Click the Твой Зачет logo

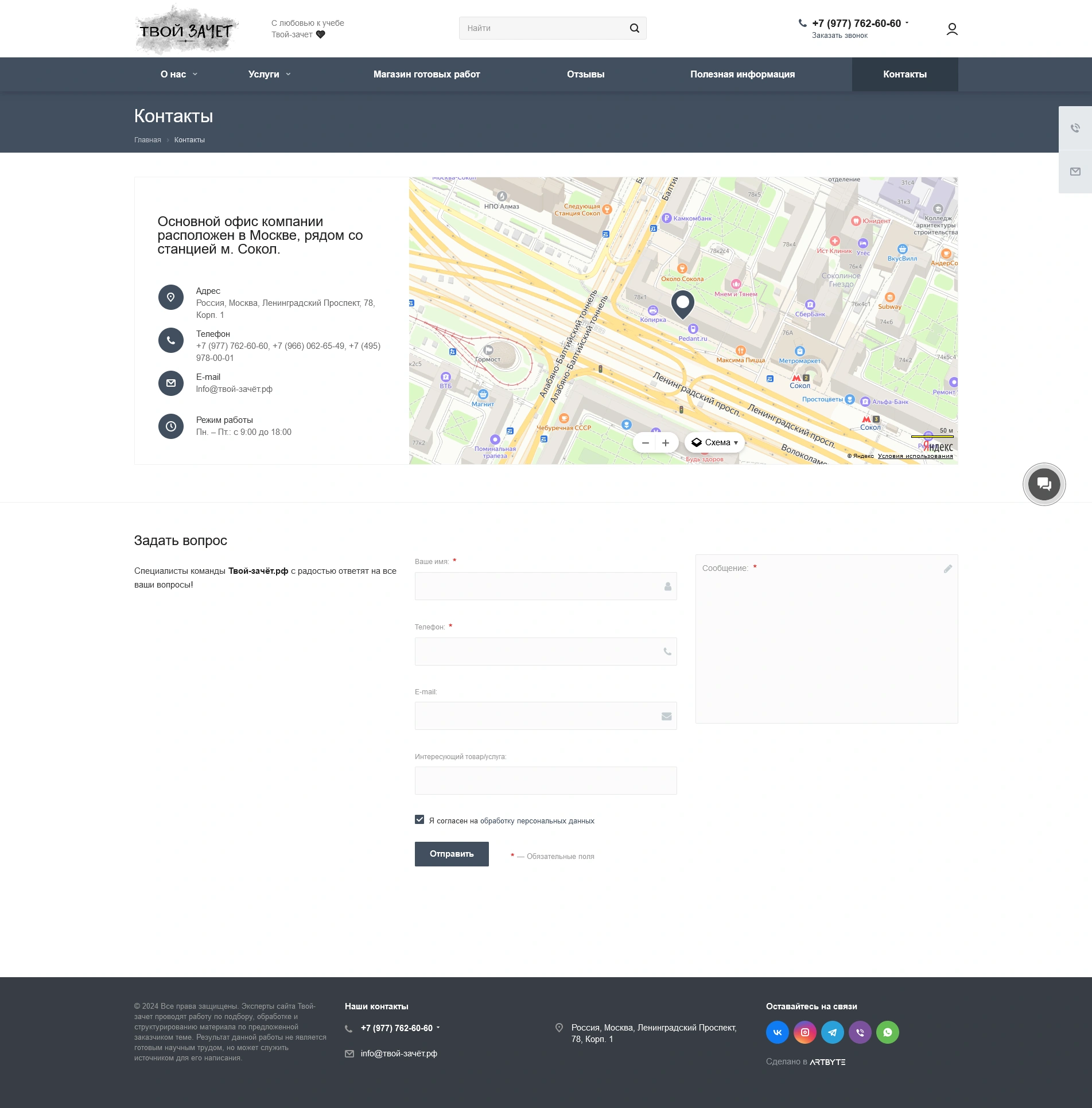pyautogui.click(x=186, y=29)
